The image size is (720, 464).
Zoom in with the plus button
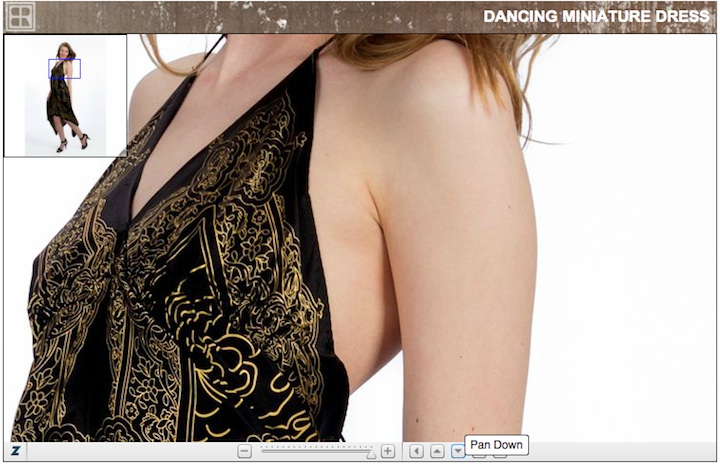pos(388,452)
